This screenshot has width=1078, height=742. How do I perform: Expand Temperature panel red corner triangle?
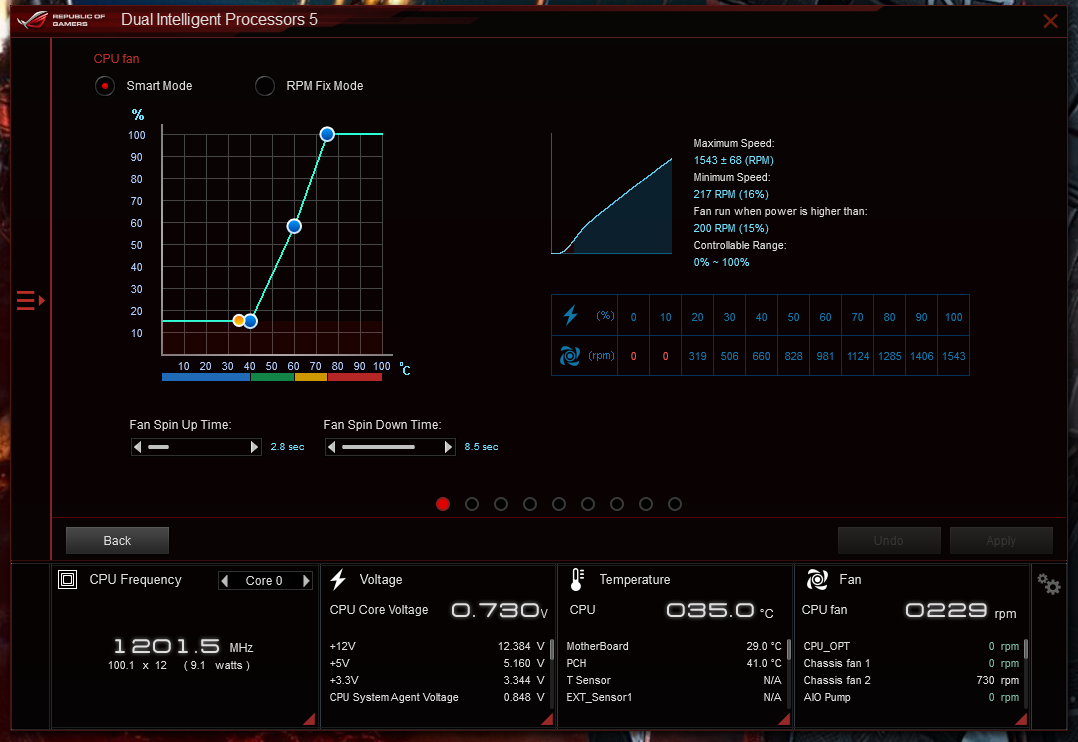[784, 720]
